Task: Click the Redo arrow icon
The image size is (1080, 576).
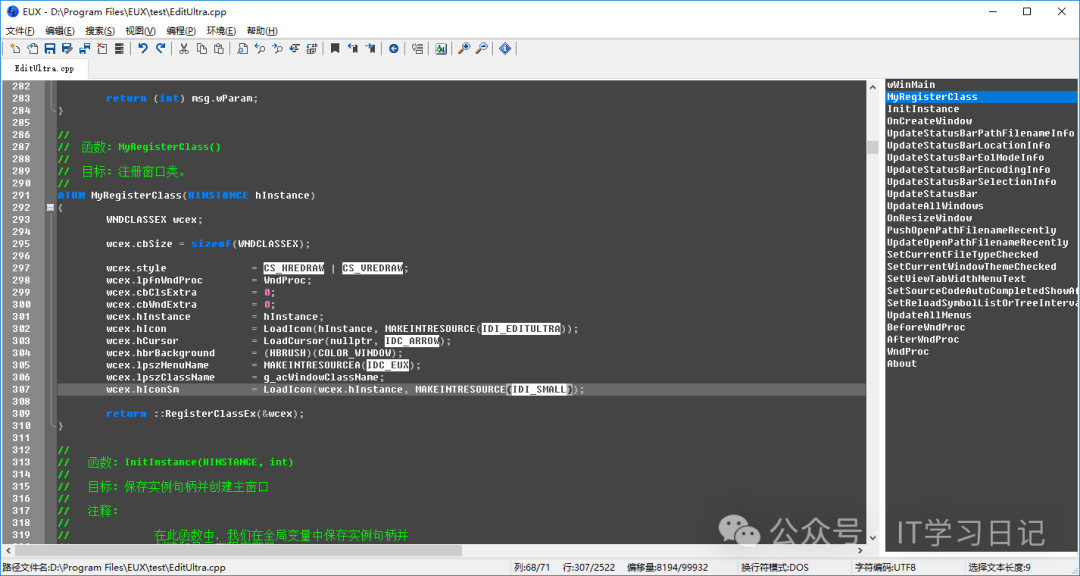Action: (160, 48)
